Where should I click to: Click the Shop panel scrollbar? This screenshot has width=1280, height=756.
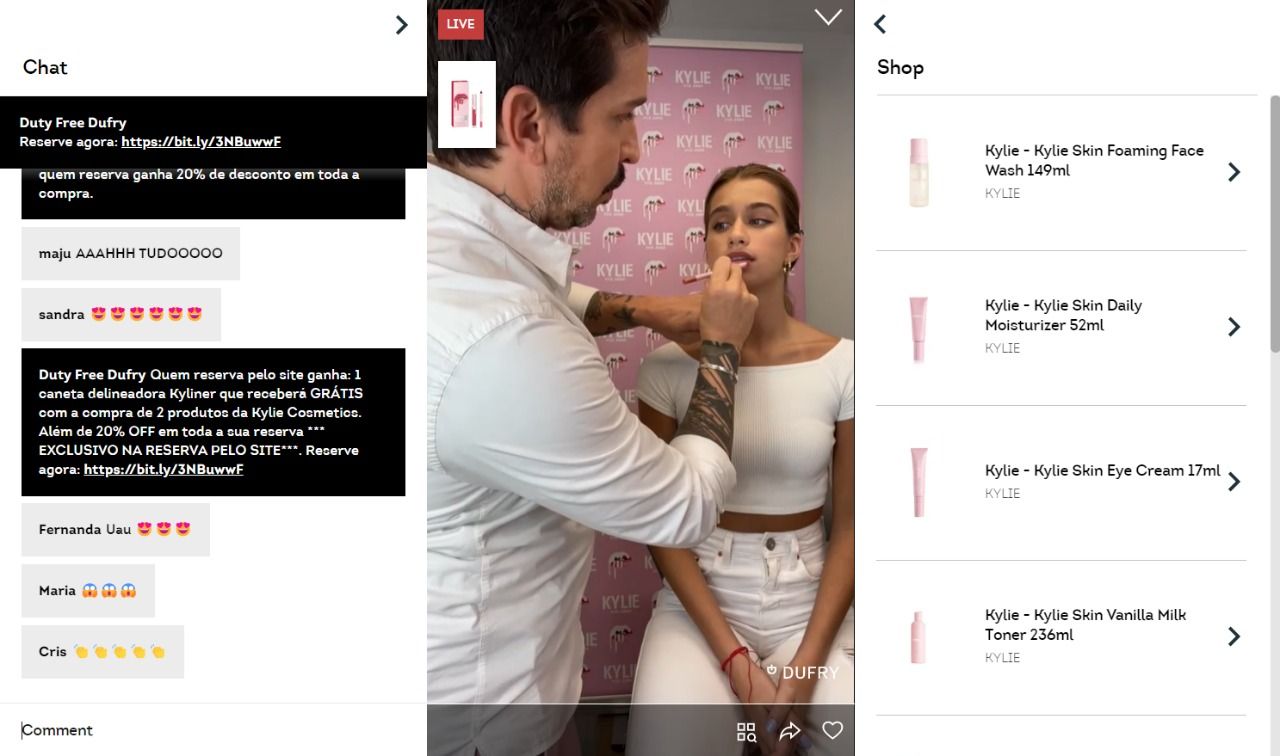point(1275,223)
